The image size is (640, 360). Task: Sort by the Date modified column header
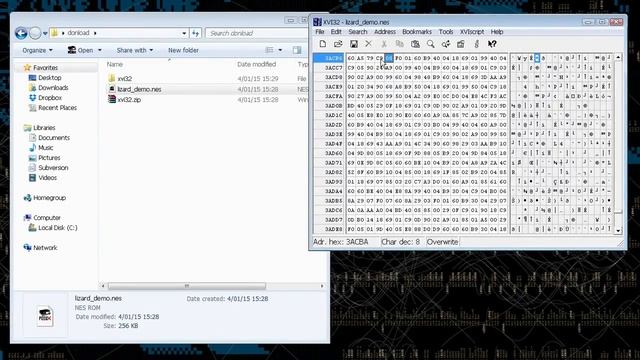[256, 64]
